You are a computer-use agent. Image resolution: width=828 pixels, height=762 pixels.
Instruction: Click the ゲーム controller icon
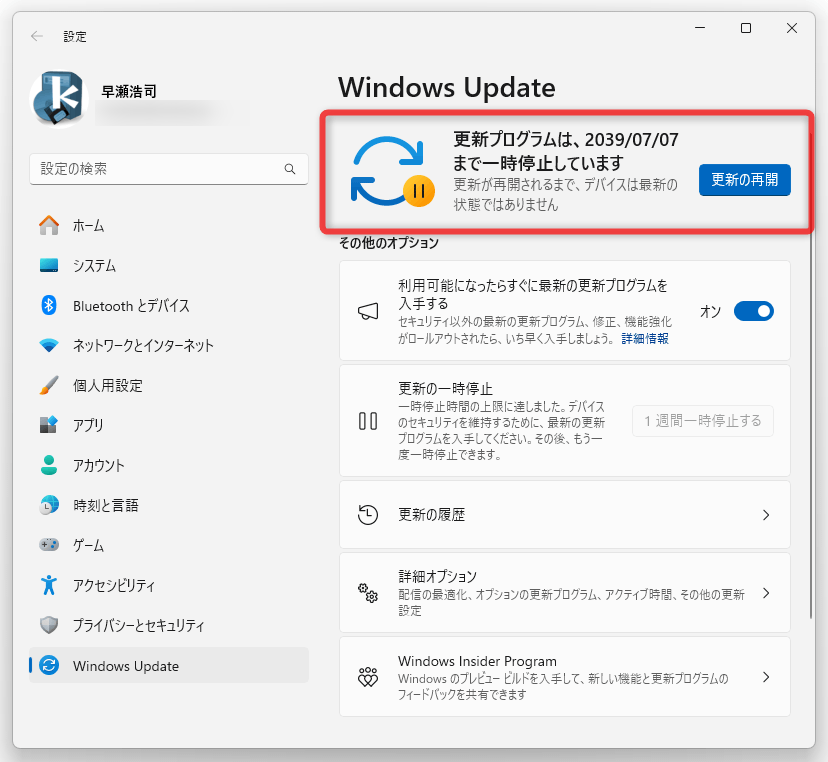pos(49,544)
